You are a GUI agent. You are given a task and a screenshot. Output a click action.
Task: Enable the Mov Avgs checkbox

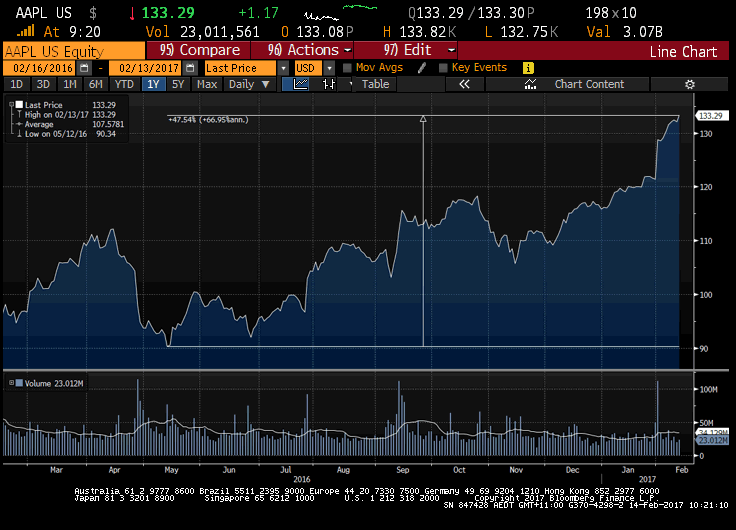point(347,68)
